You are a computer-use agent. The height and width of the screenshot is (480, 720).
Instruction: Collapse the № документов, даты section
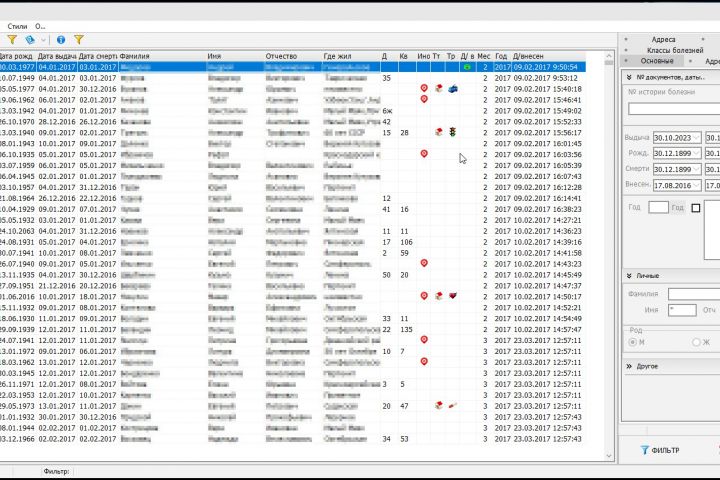pos(629,78)
